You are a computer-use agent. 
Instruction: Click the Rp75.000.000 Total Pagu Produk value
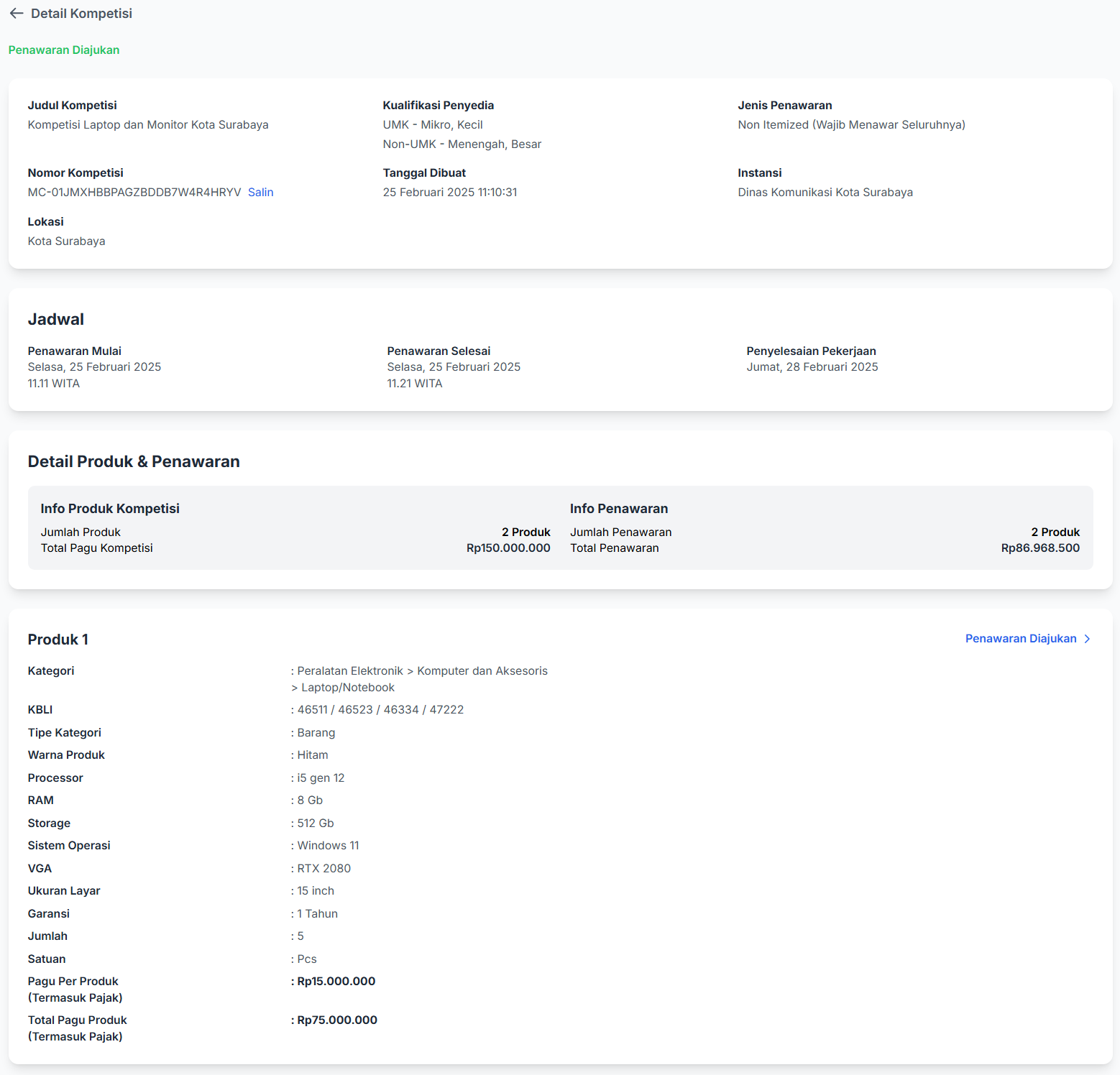point(337,1020)
